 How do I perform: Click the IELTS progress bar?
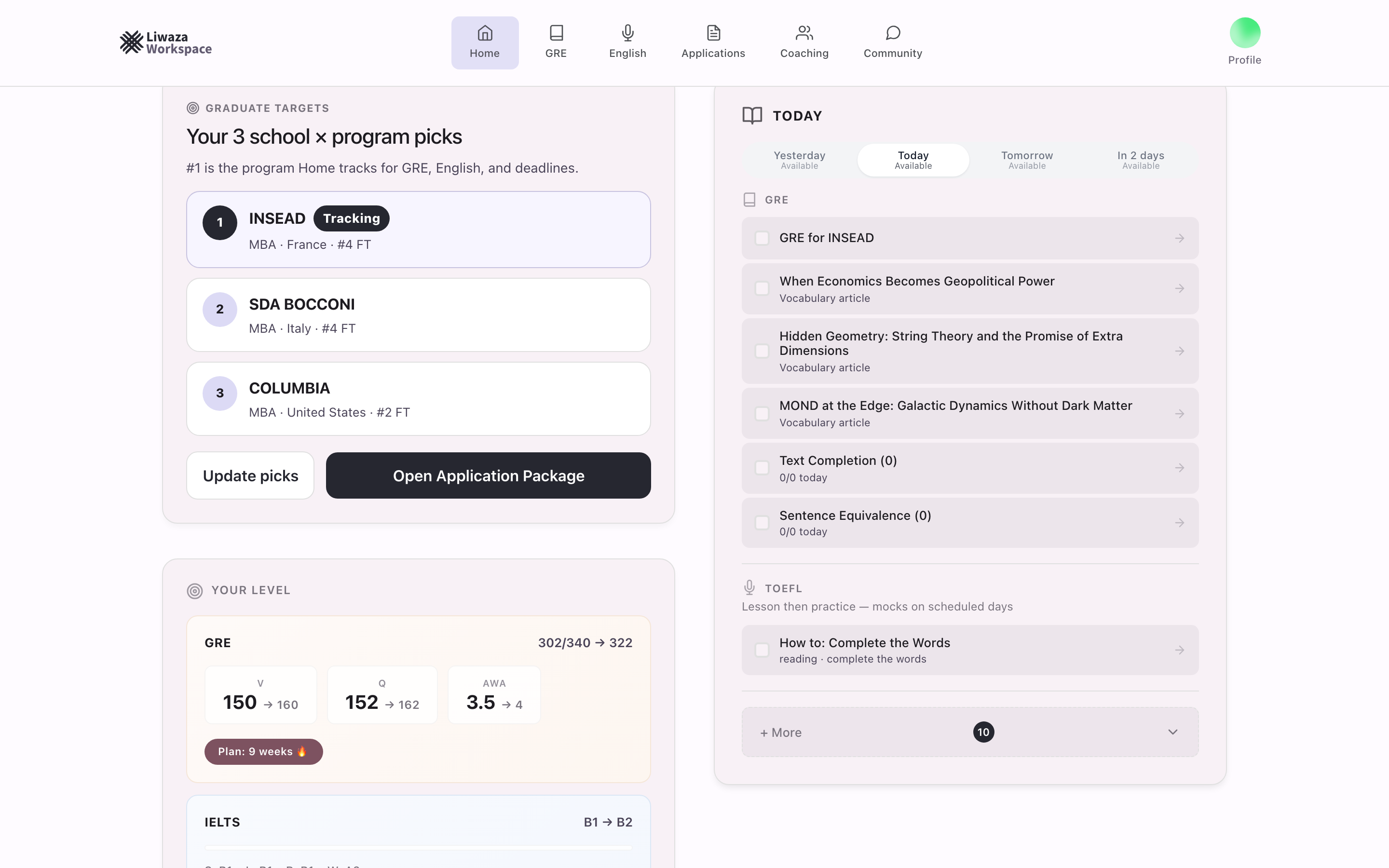[419, 847]
